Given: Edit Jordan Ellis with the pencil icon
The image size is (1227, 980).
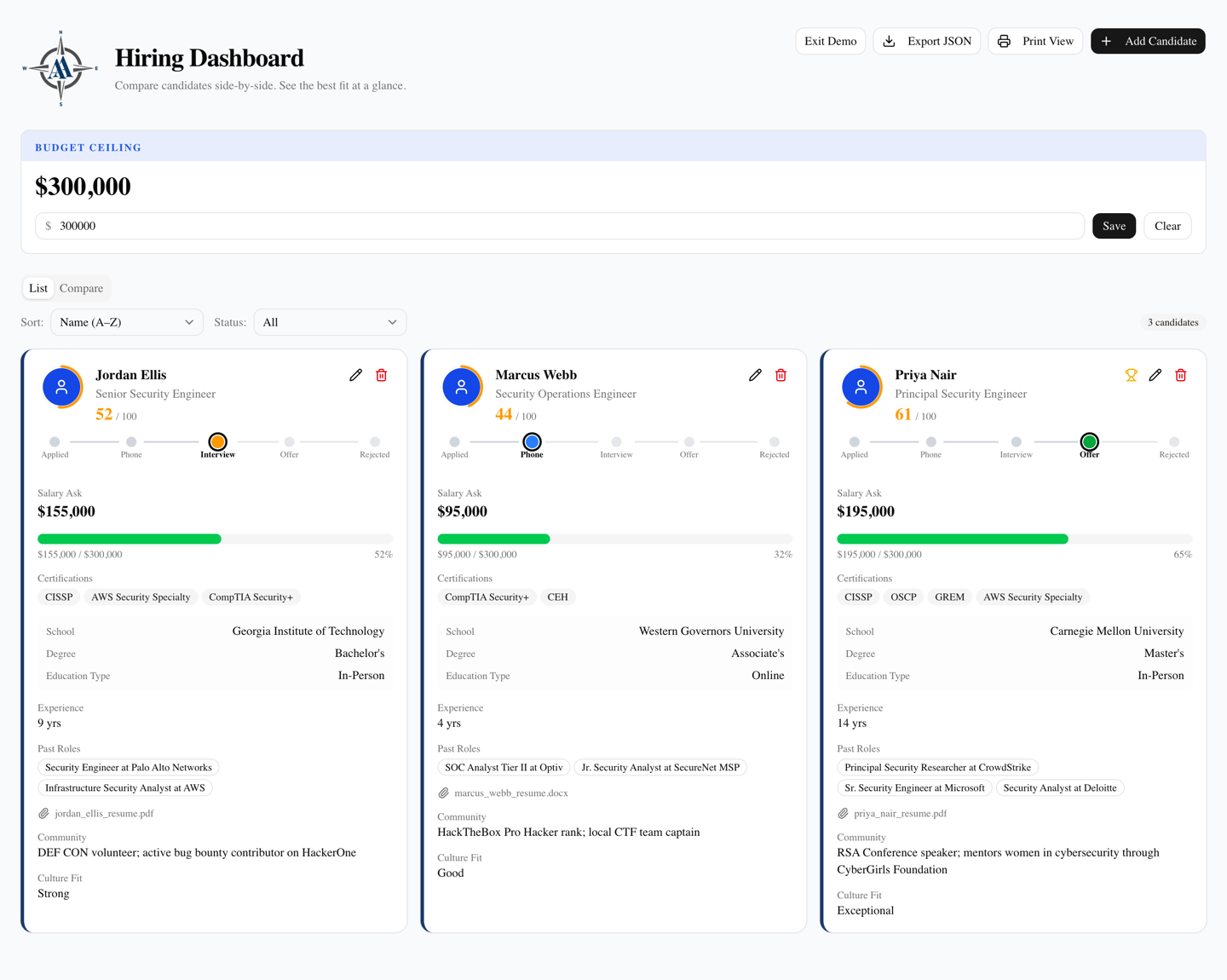Looking at the screenshot, I should coord(355,375).
